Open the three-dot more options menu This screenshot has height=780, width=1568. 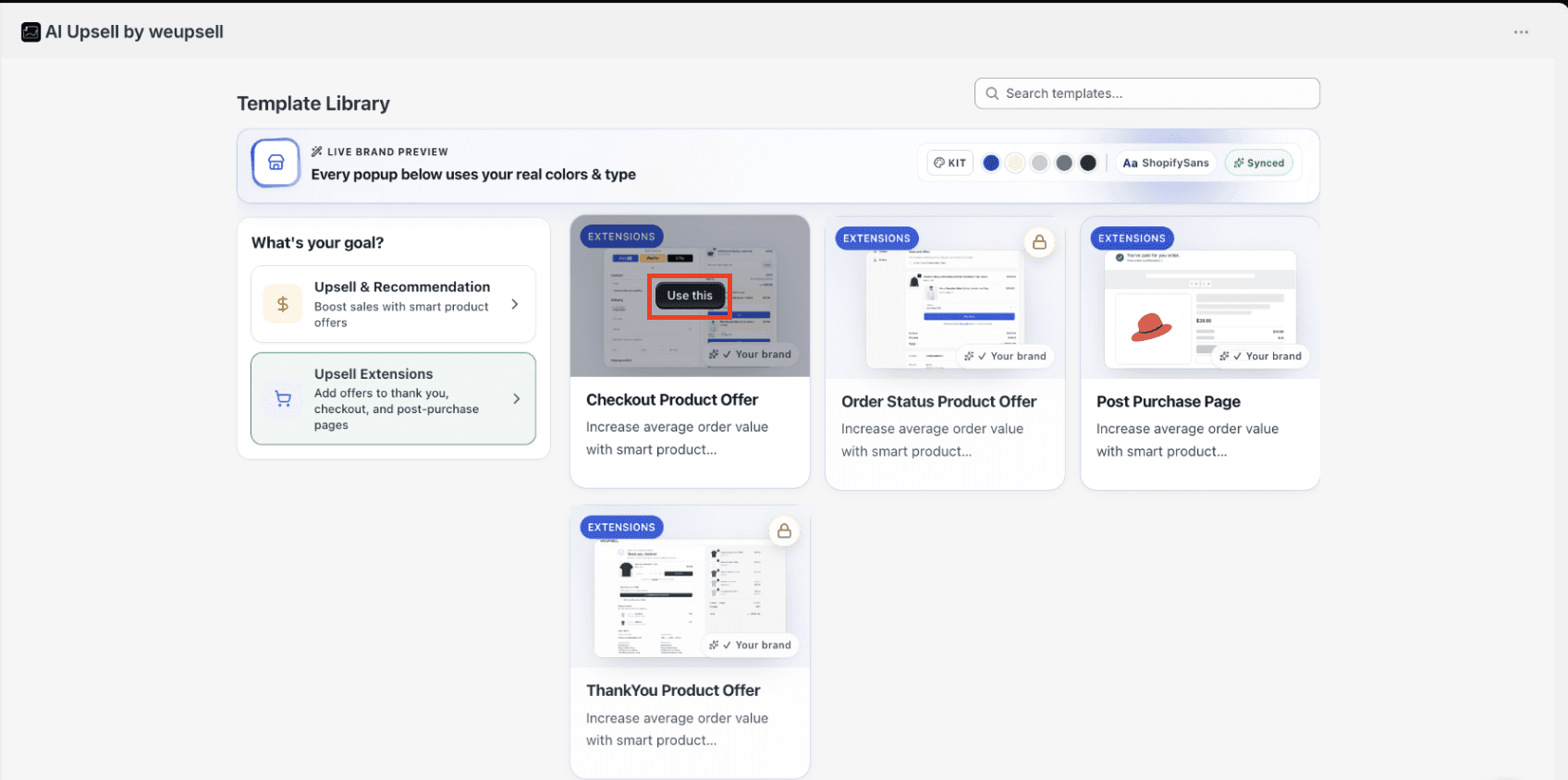(x=1521, y=32)
